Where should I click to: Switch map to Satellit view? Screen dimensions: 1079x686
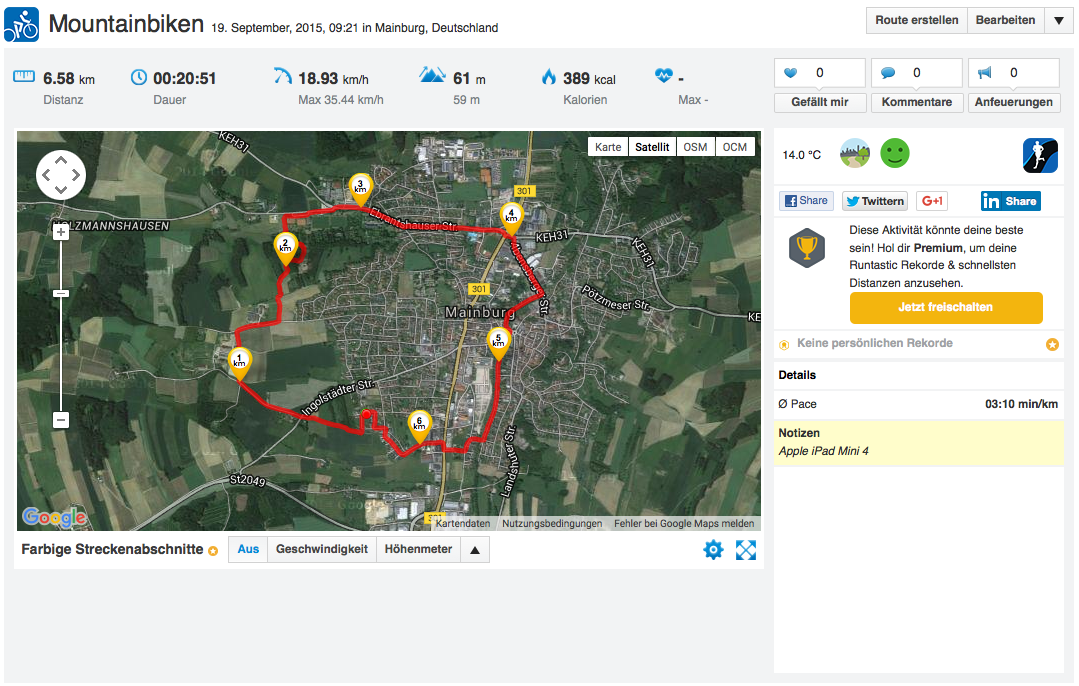pos(652,147)
